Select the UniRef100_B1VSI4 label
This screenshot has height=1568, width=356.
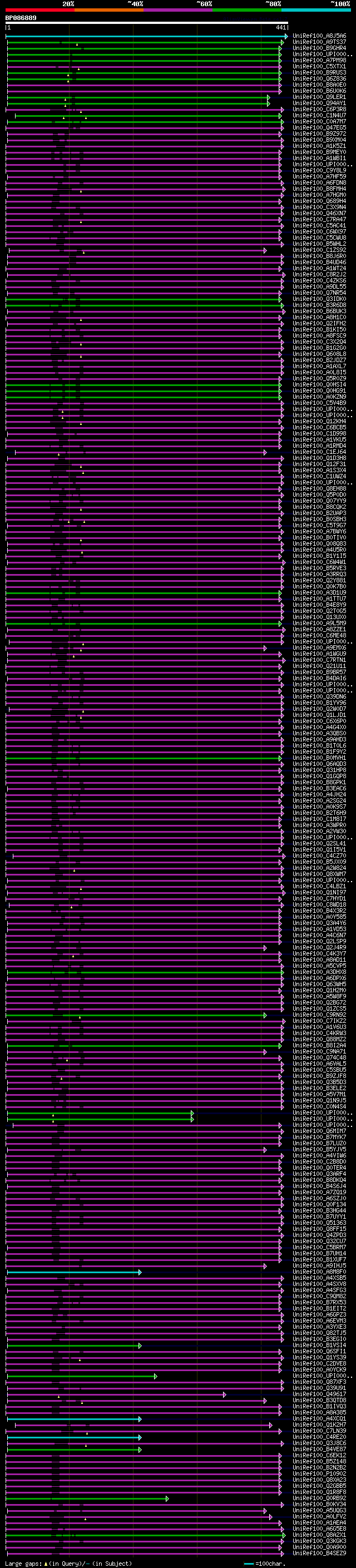[x=319, y=1345]
